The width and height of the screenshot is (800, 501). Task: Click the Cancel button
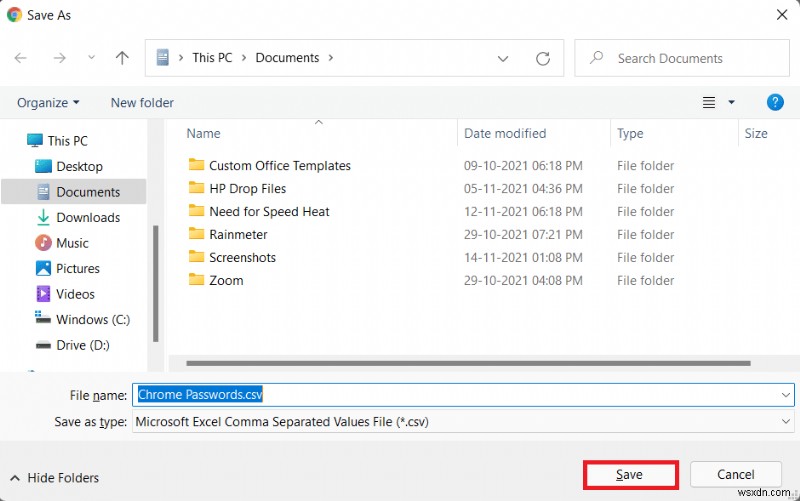pos(736,475)
